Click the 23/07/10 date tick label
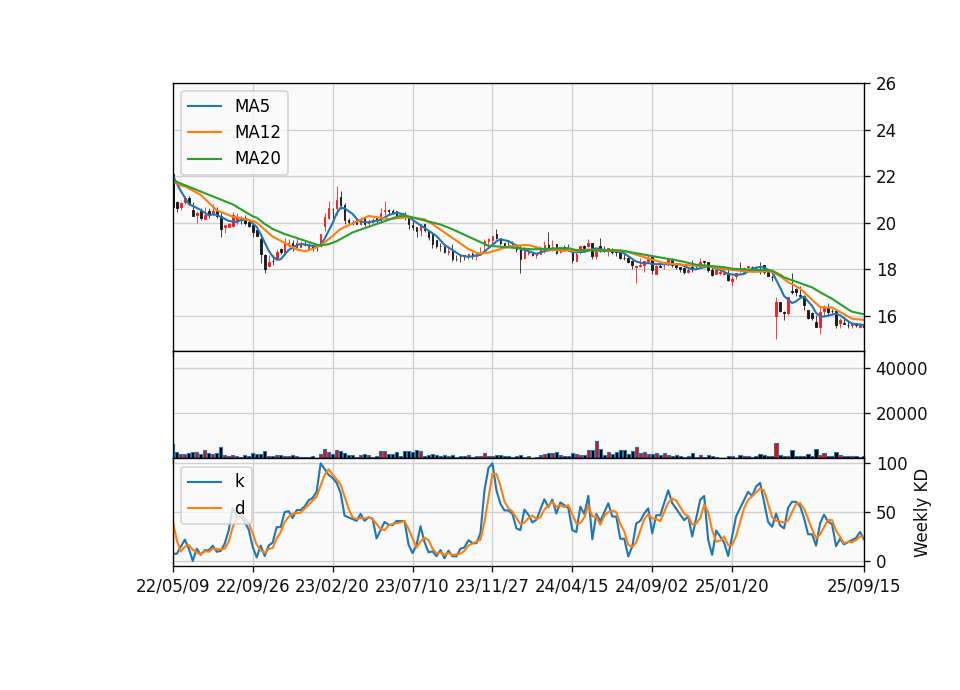This screenshot has width=960, height=690. pos(412,586)
